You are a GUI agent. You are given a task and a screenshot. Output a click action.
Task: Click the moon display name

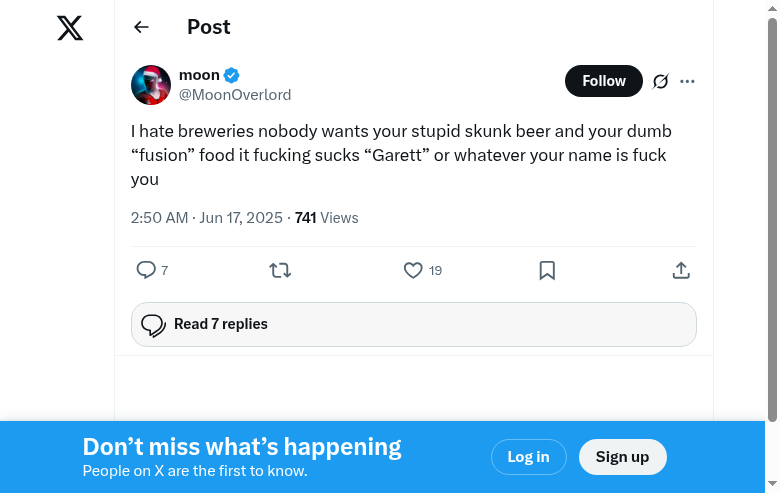click(199, 75)
